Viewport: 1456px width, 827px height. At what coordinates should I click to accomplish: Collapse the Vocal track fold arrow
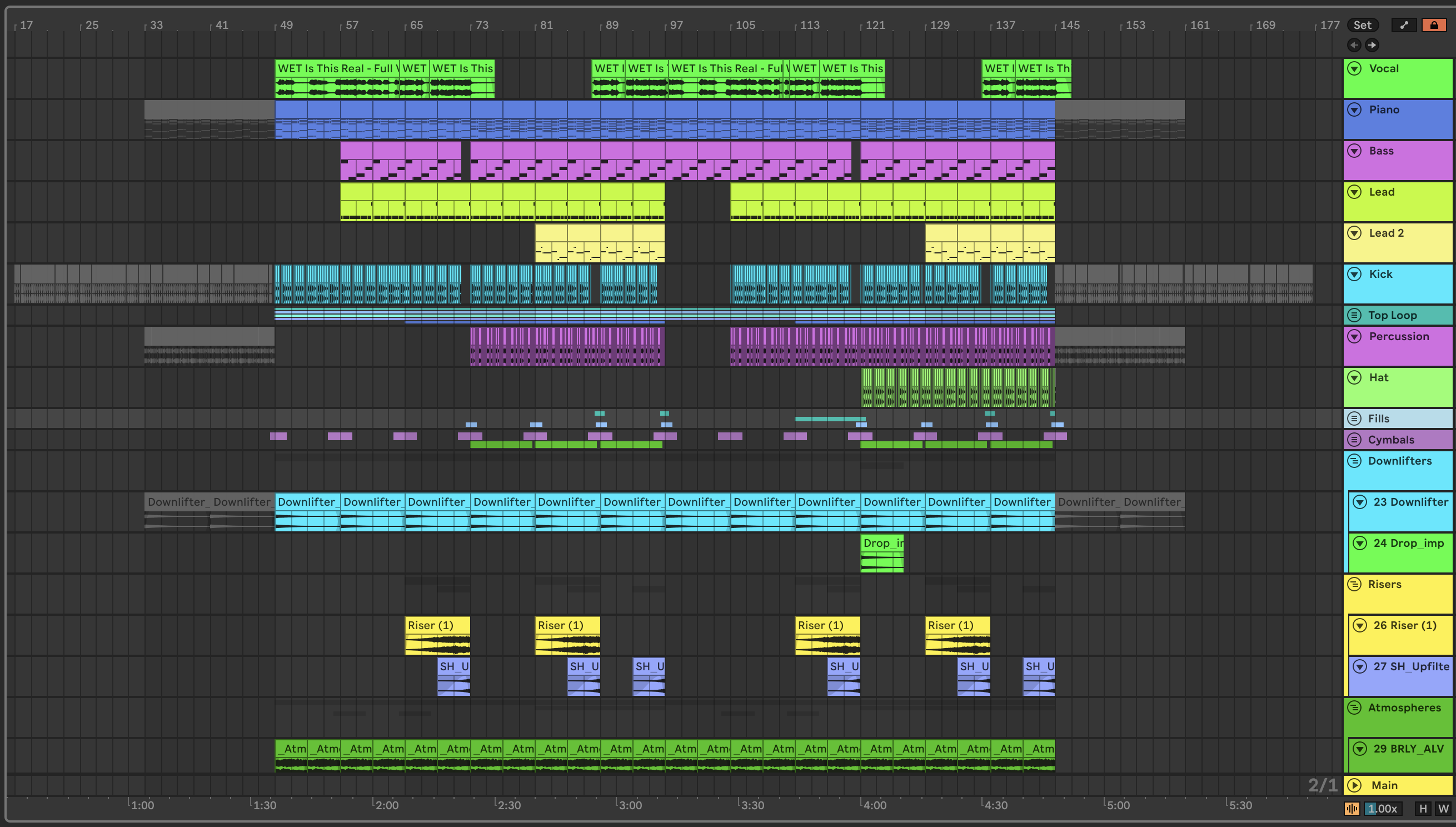point(1354,69)
